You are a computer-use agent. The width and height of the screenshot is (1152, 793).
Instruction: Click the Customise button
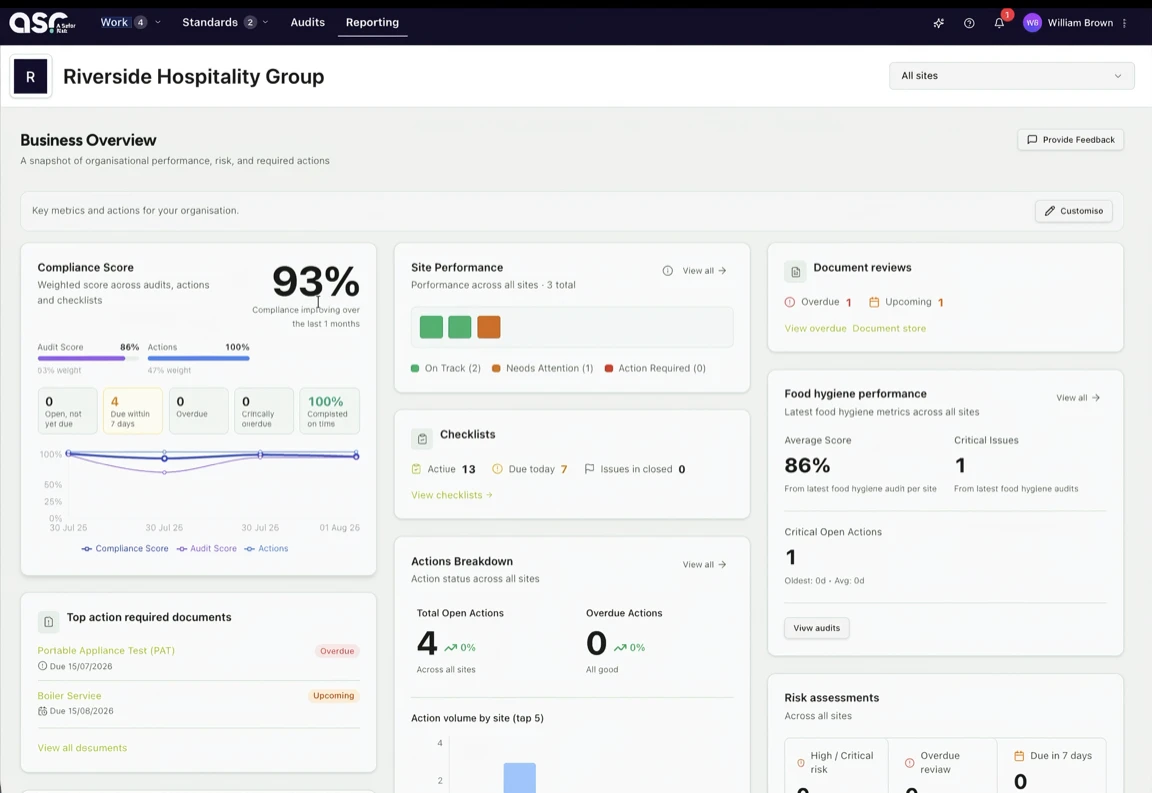pos(1073,211)
